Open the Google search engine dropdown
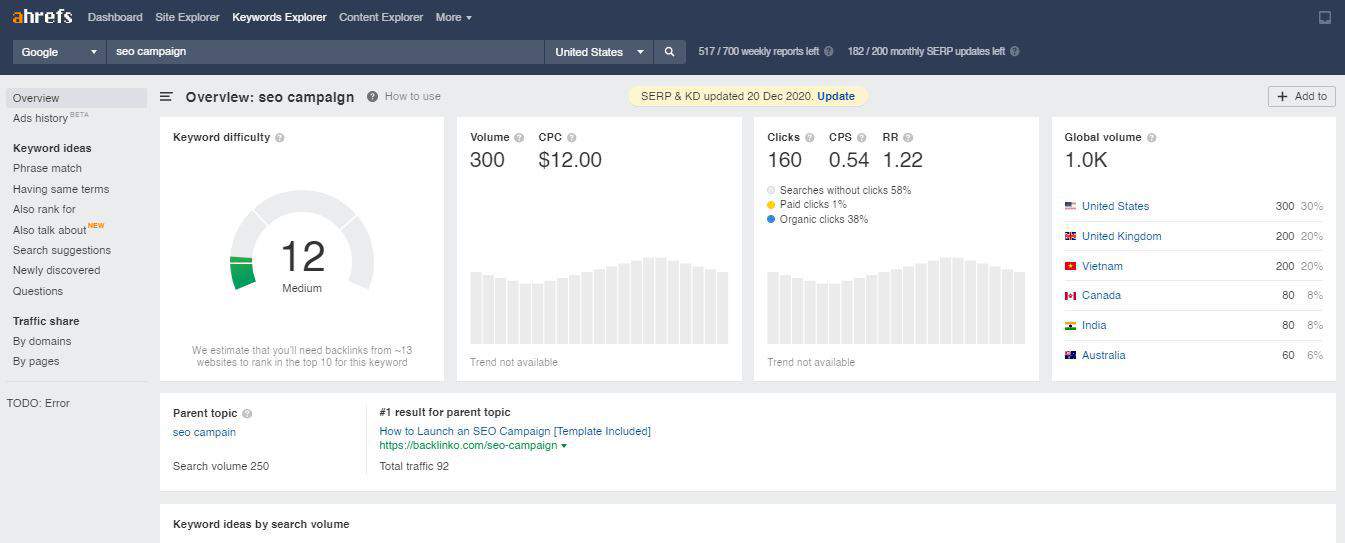Viewport: 1345px width, 543px height. pyautogui.click(x=59, y=52)
